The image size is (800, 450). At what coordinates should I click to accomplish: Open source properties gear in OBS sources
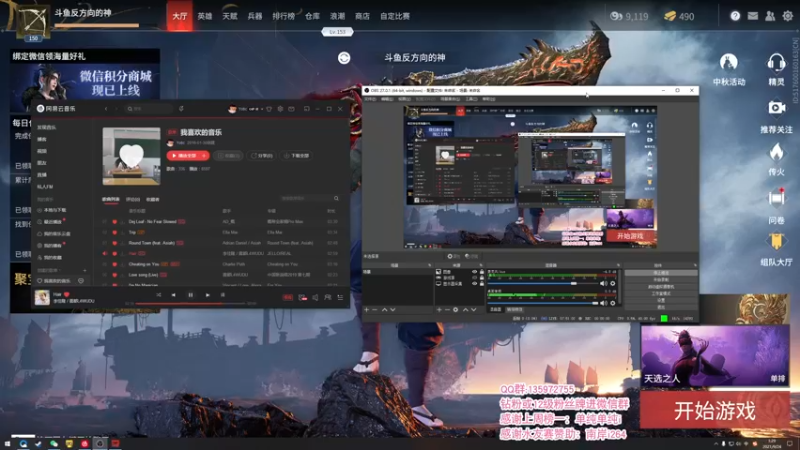[x=456, y=310]
